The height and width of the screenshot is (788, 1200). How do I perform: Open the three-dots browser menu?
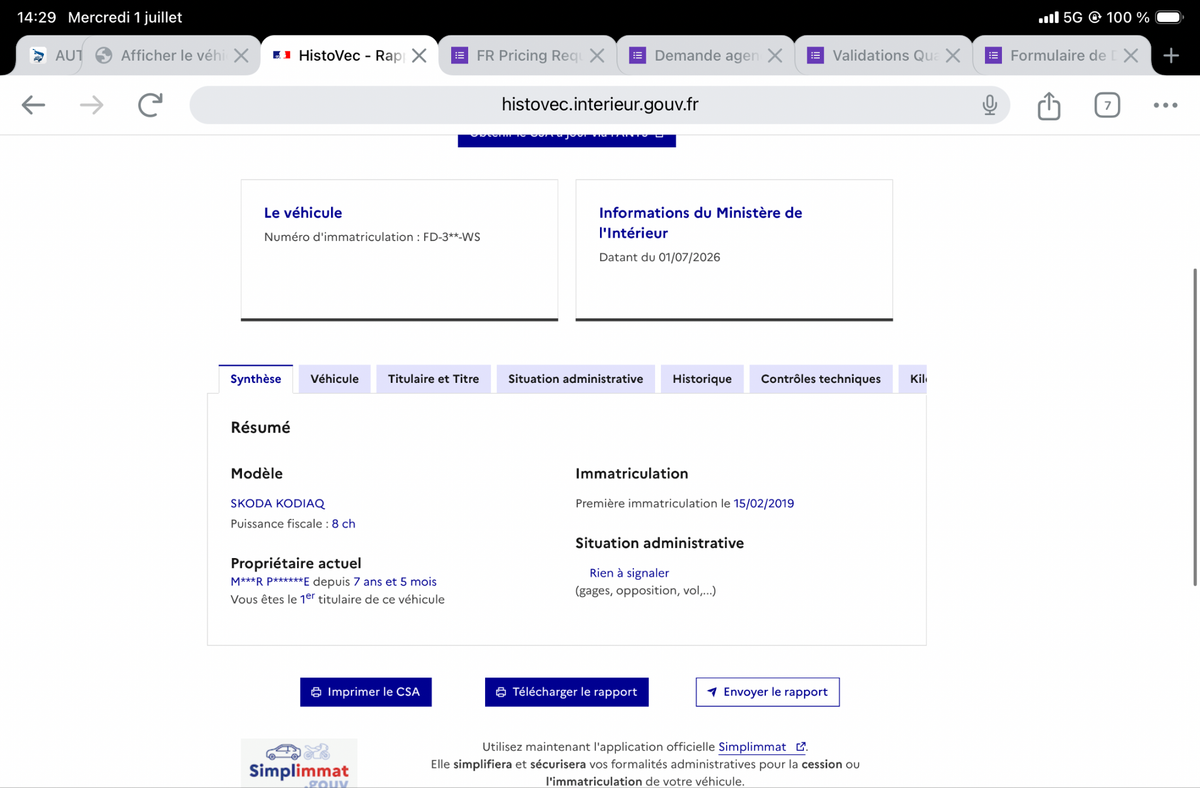[x=1165, y=105]
